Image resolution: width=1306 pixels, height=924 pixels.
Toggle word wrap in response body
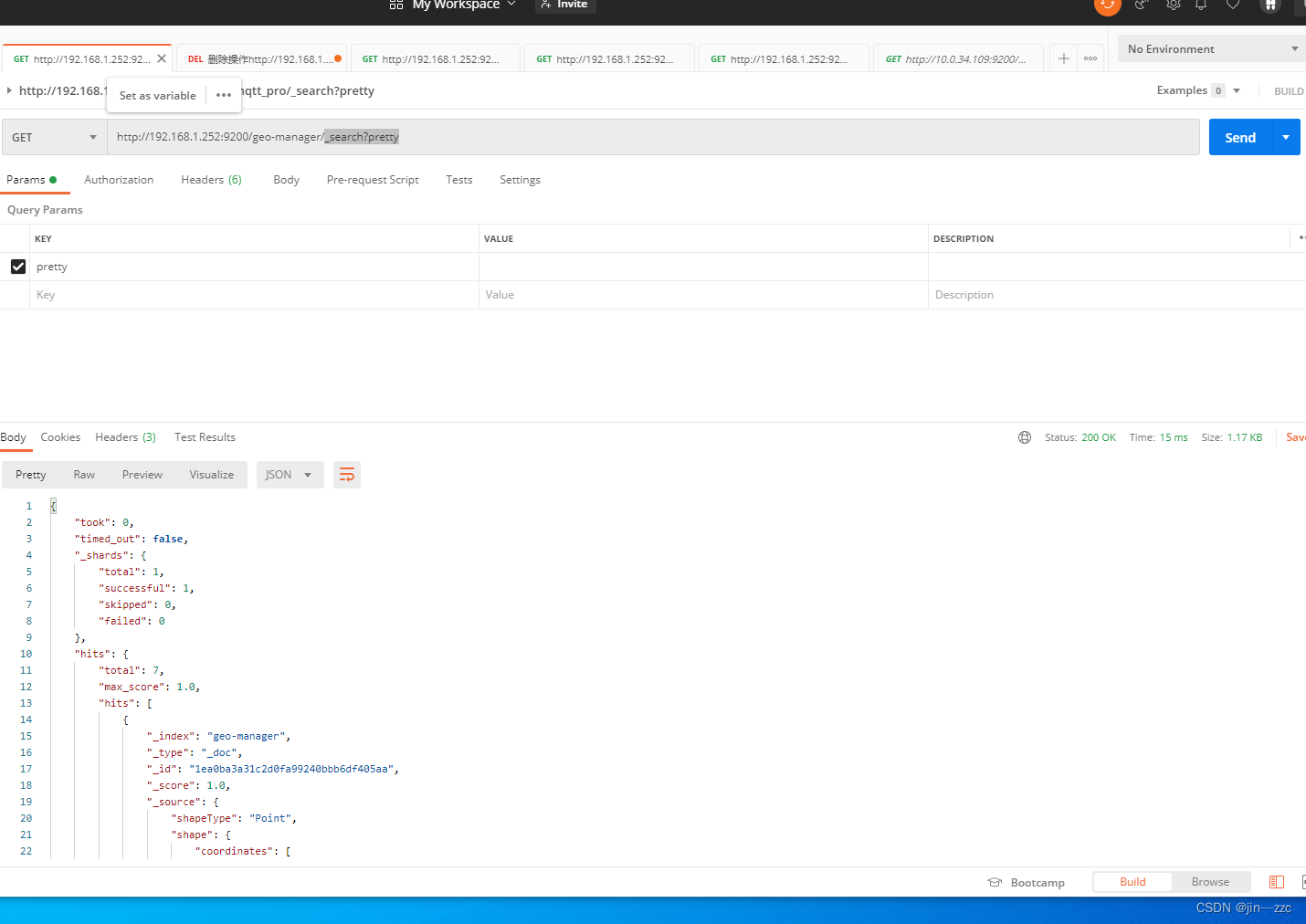coord(347,475)
